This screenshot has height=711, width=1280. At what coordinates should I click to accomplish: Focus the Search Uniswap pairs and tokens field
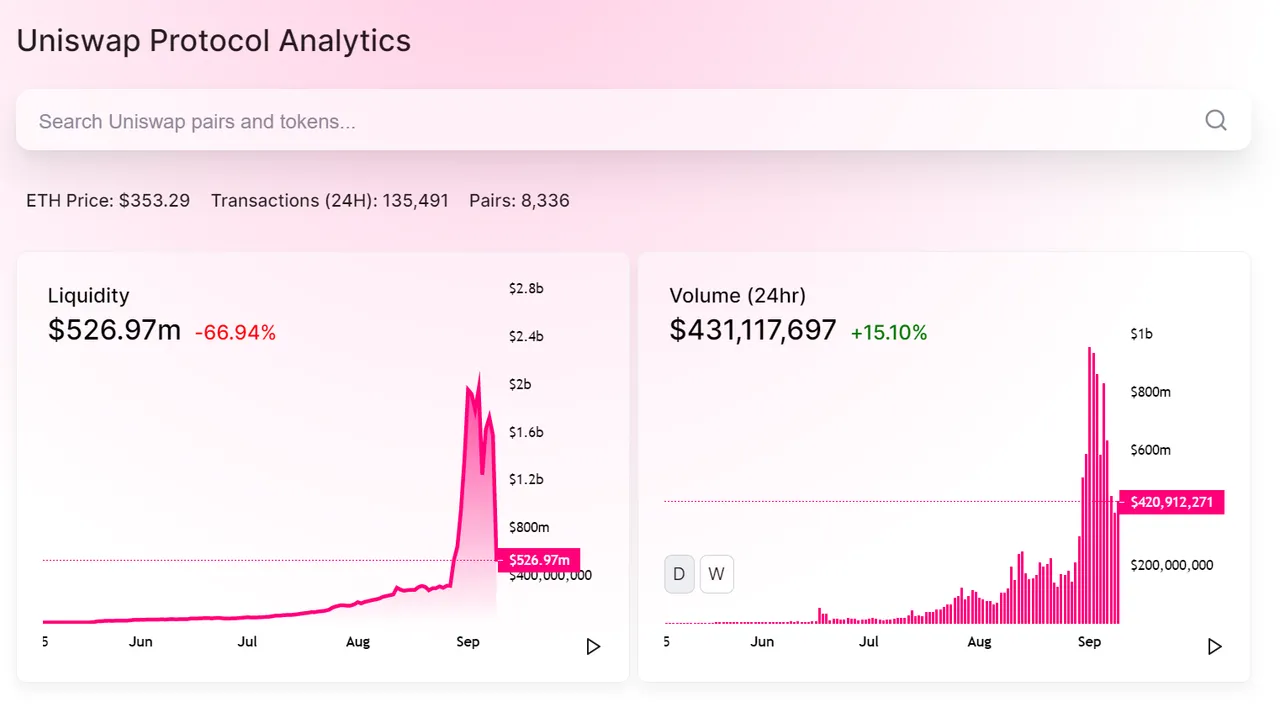(633, 121)
